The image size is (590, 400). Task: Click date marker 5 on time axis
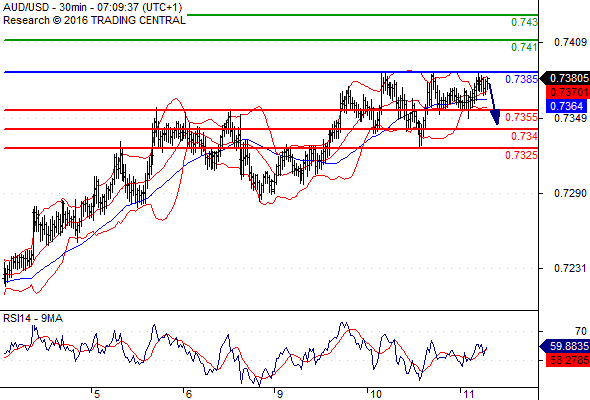tap(97, 394)
